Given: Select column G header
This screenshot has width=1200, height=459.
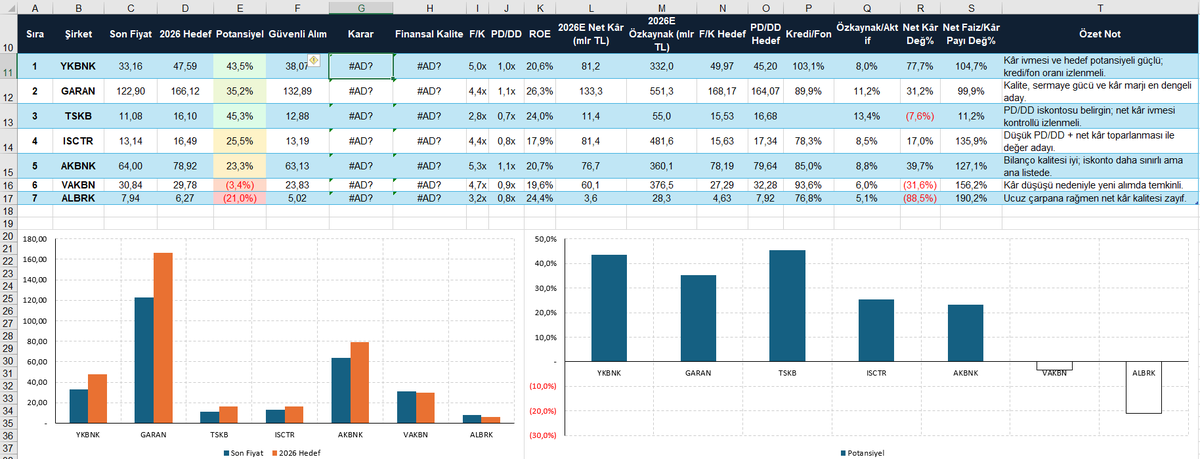Looking at the screenshot, I should 360,7.
